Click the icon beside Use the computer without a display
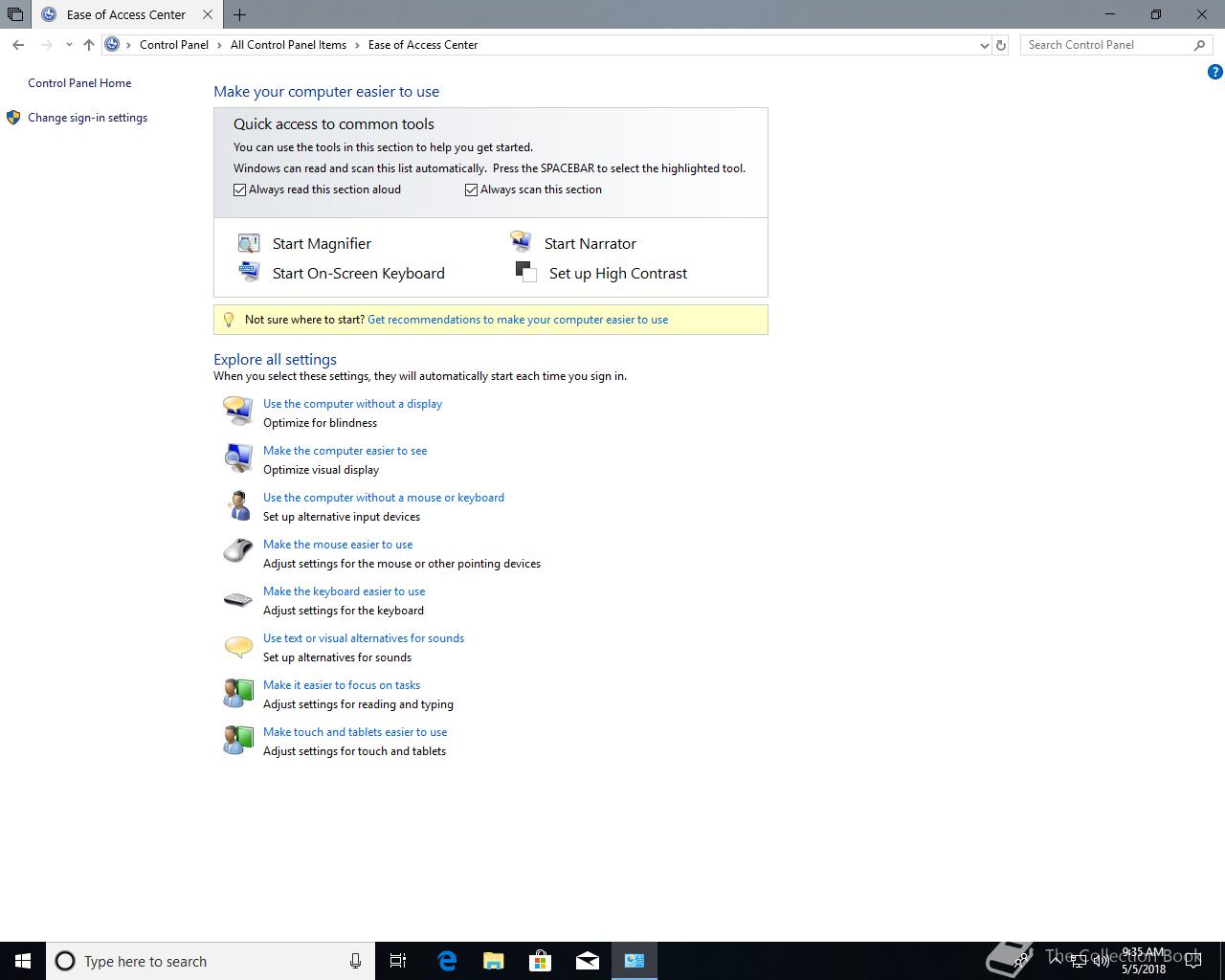The width and height of the screenshot is (1225, 980). click(237, 411)
